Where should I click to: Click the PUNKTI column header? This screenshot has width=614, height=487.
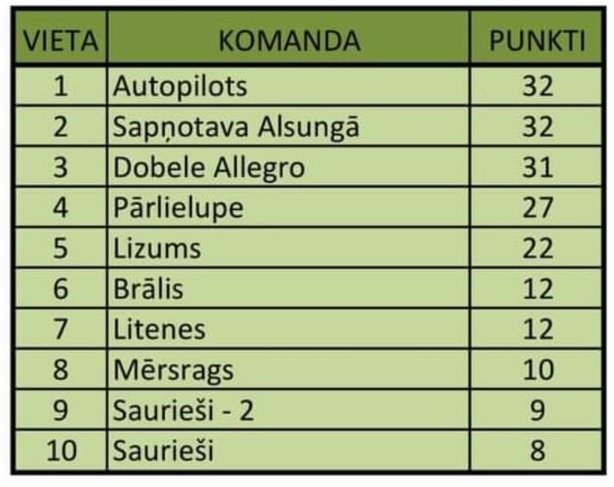pos(536,38)
